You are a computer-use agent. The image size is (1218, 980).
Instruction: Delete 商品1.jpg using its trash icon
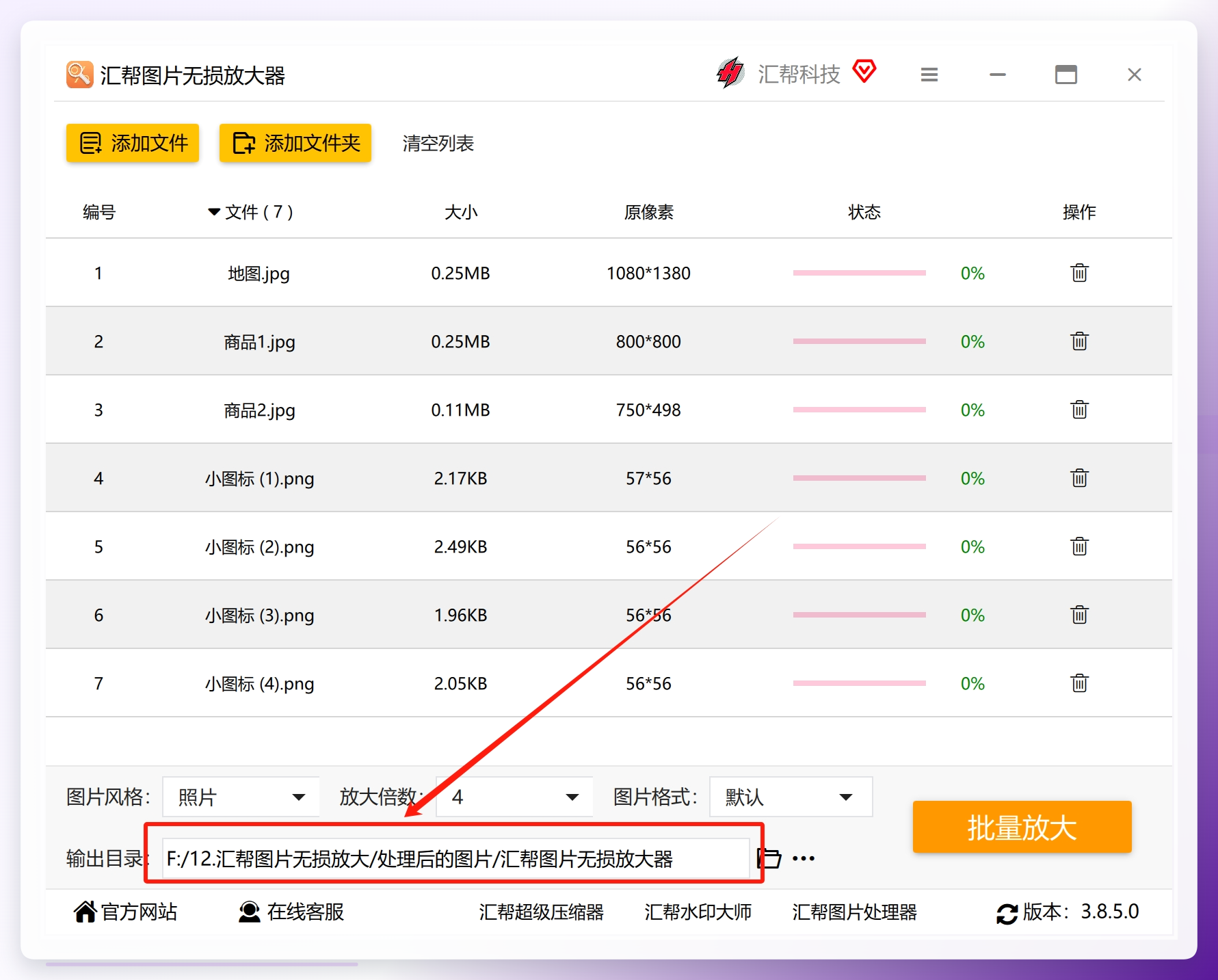[x=1079, y=341]
